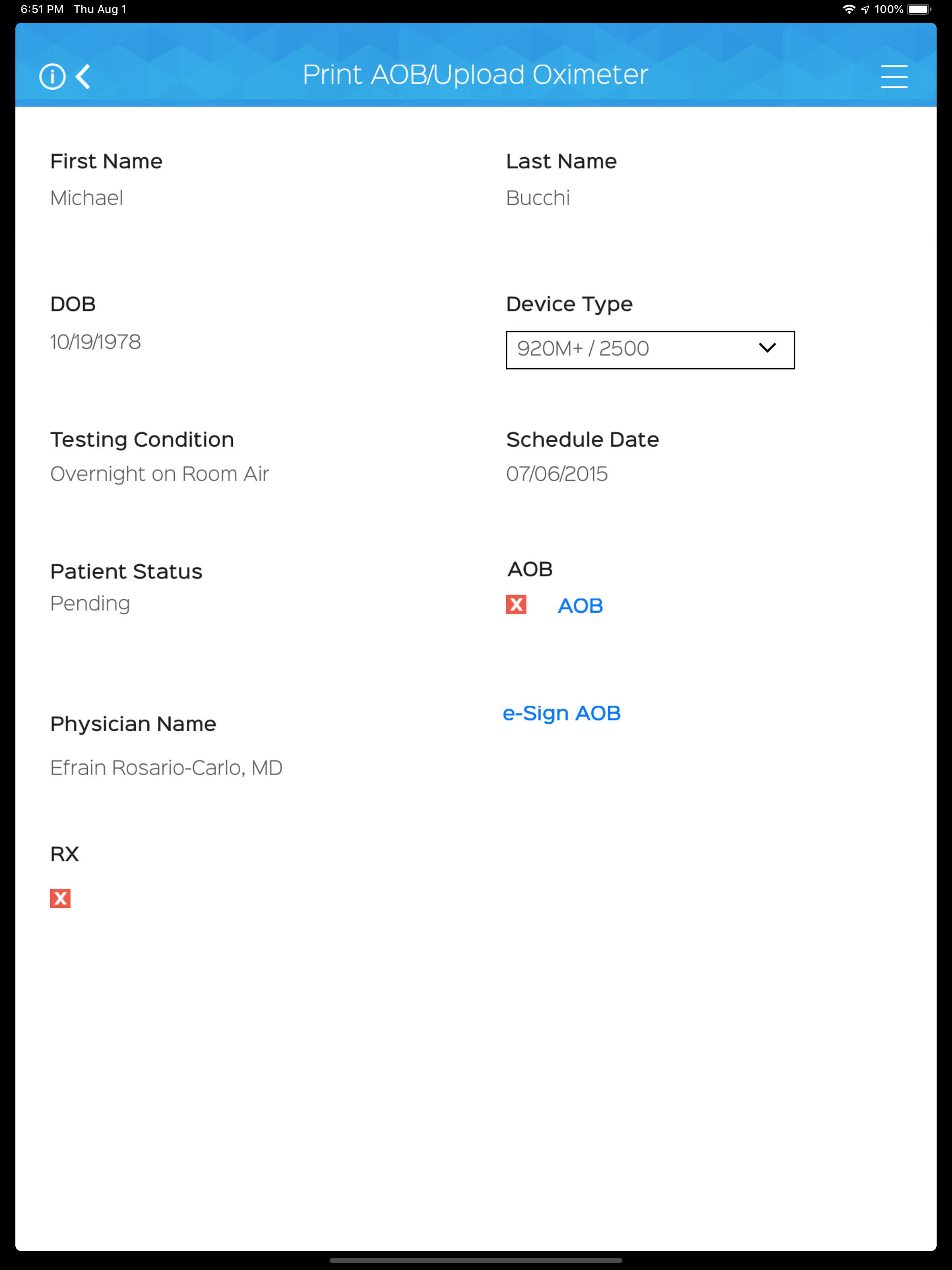Open the blue AOB link

pos(580,606)
